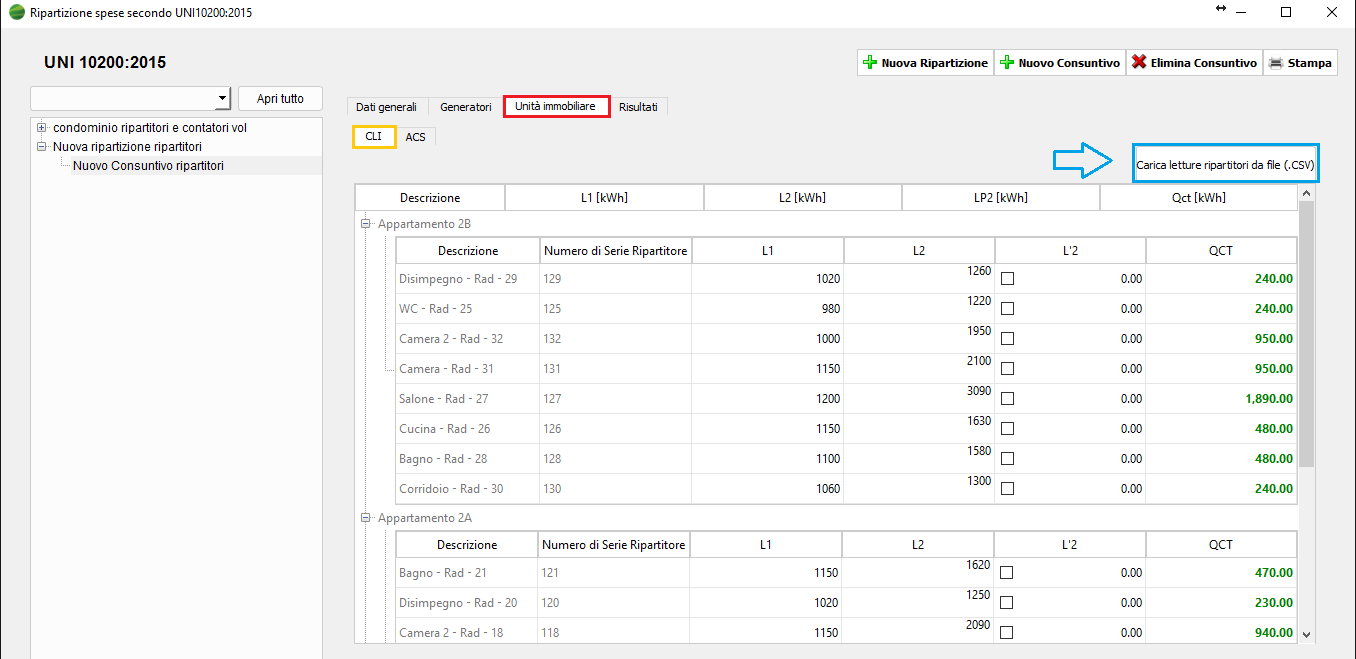This screenshot has width=1356, height=659.
Task: Check the L'2 box for Bagno - Rad - 21
Action: tap(1007, 573)
